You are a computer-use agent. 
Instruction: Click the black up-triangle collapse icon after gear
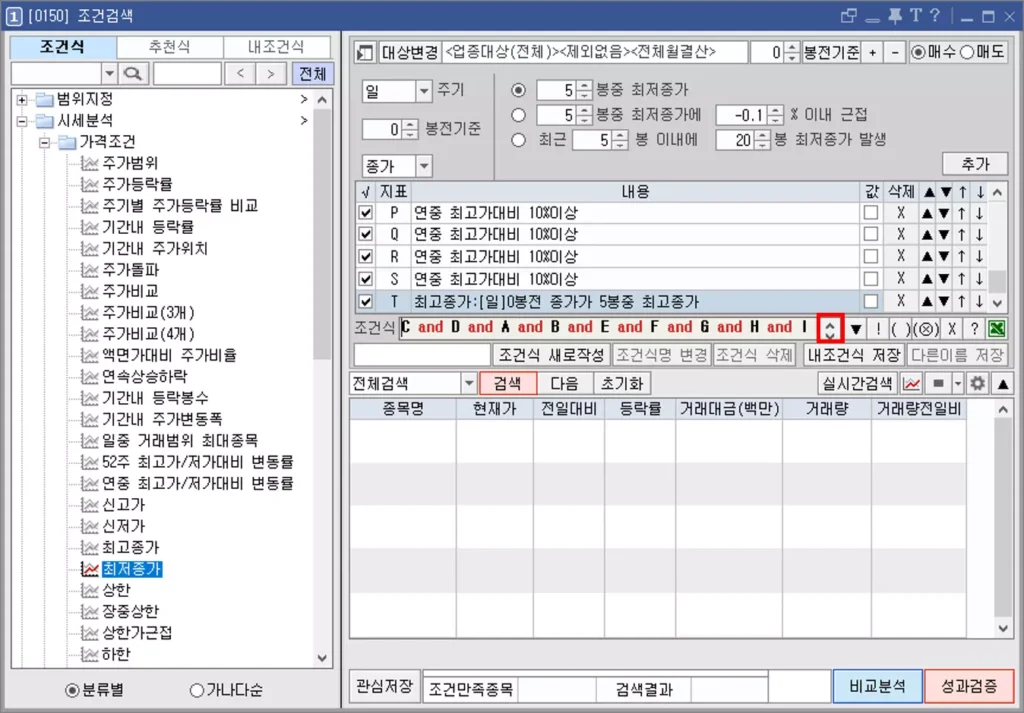1002,384
